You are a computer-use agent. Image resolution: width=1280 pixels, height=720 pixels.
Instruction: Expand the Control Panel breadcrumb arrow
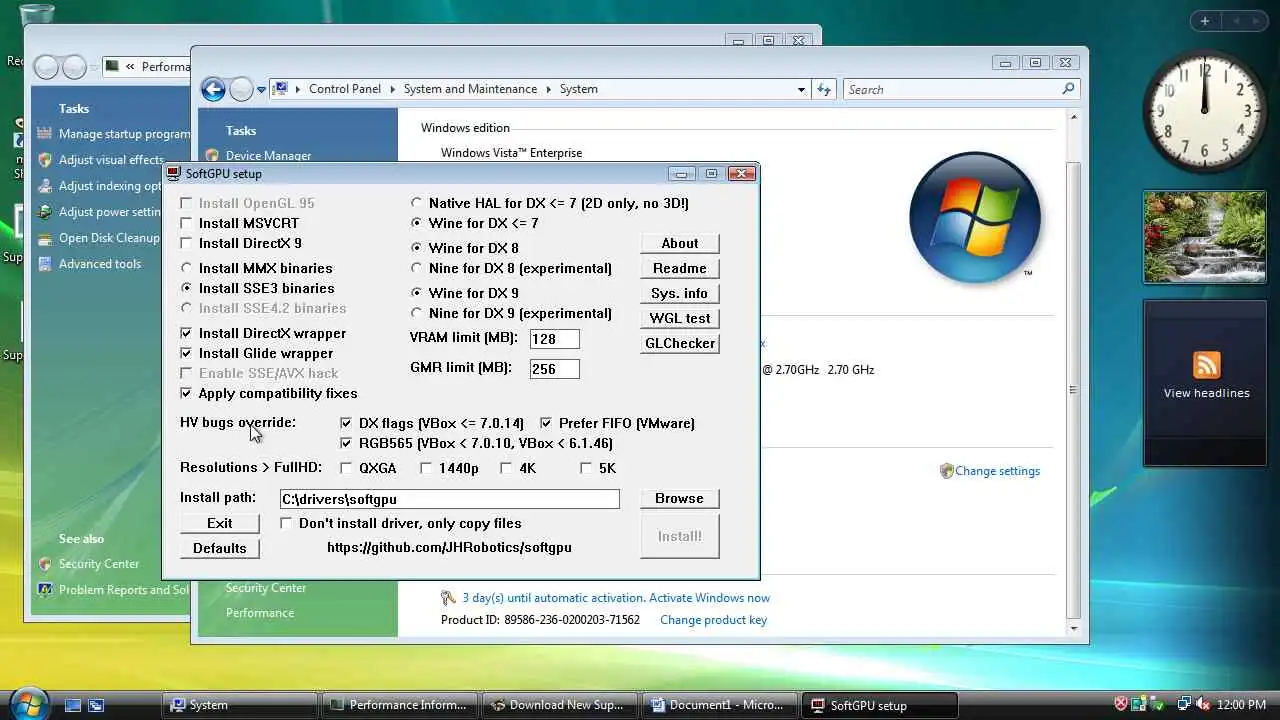click(393, 89)
